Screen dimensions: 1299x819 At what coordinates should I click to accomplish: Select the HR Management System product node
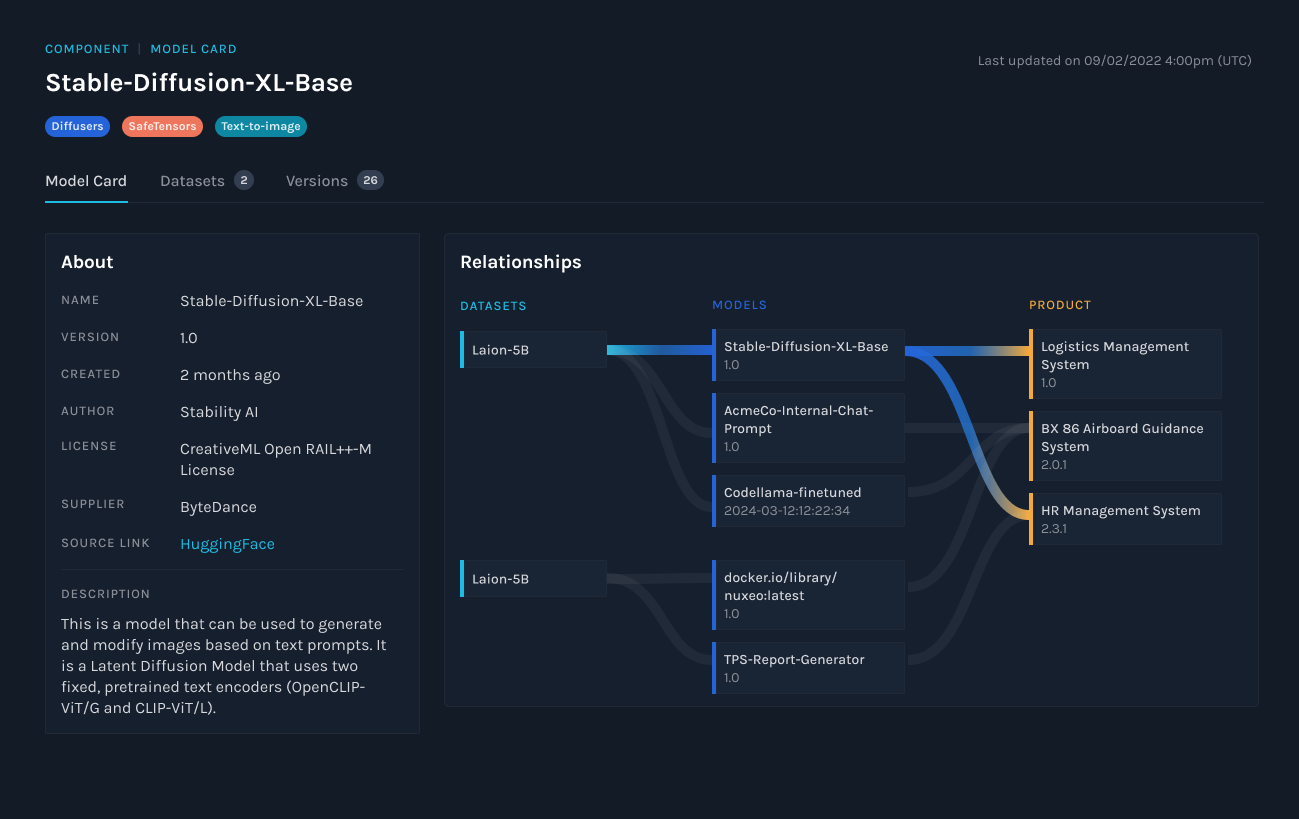pyautogui.click(x=1125, y=518)
